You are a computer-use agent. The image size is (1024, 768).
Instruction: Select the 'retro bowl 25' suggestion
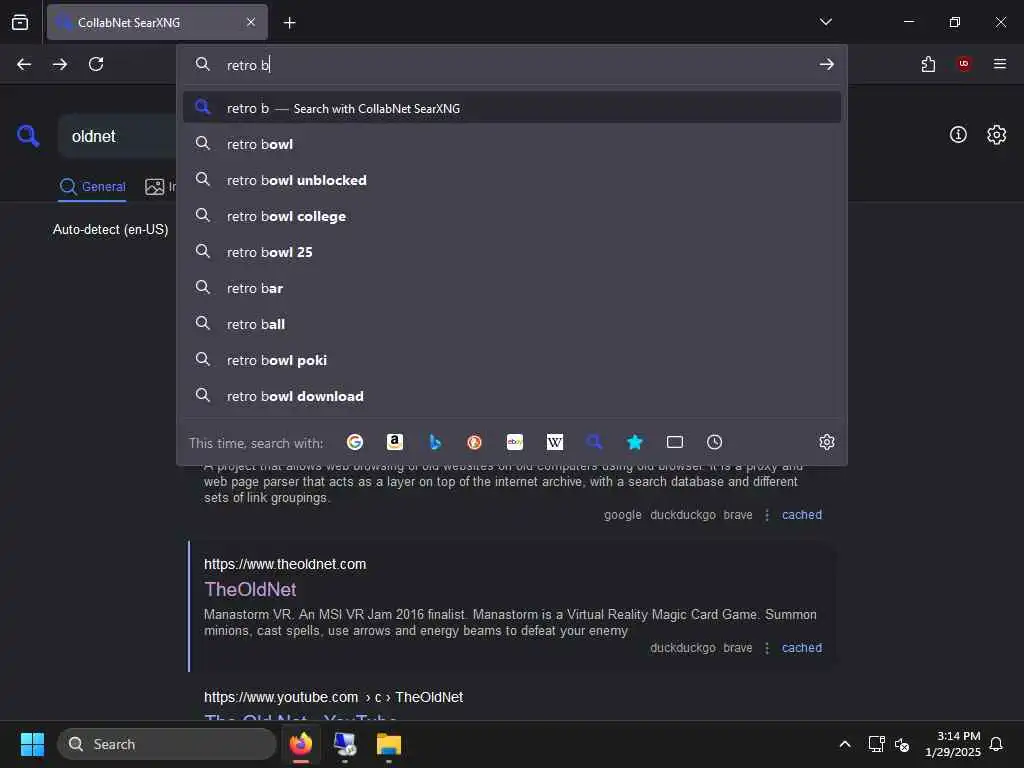512,251
